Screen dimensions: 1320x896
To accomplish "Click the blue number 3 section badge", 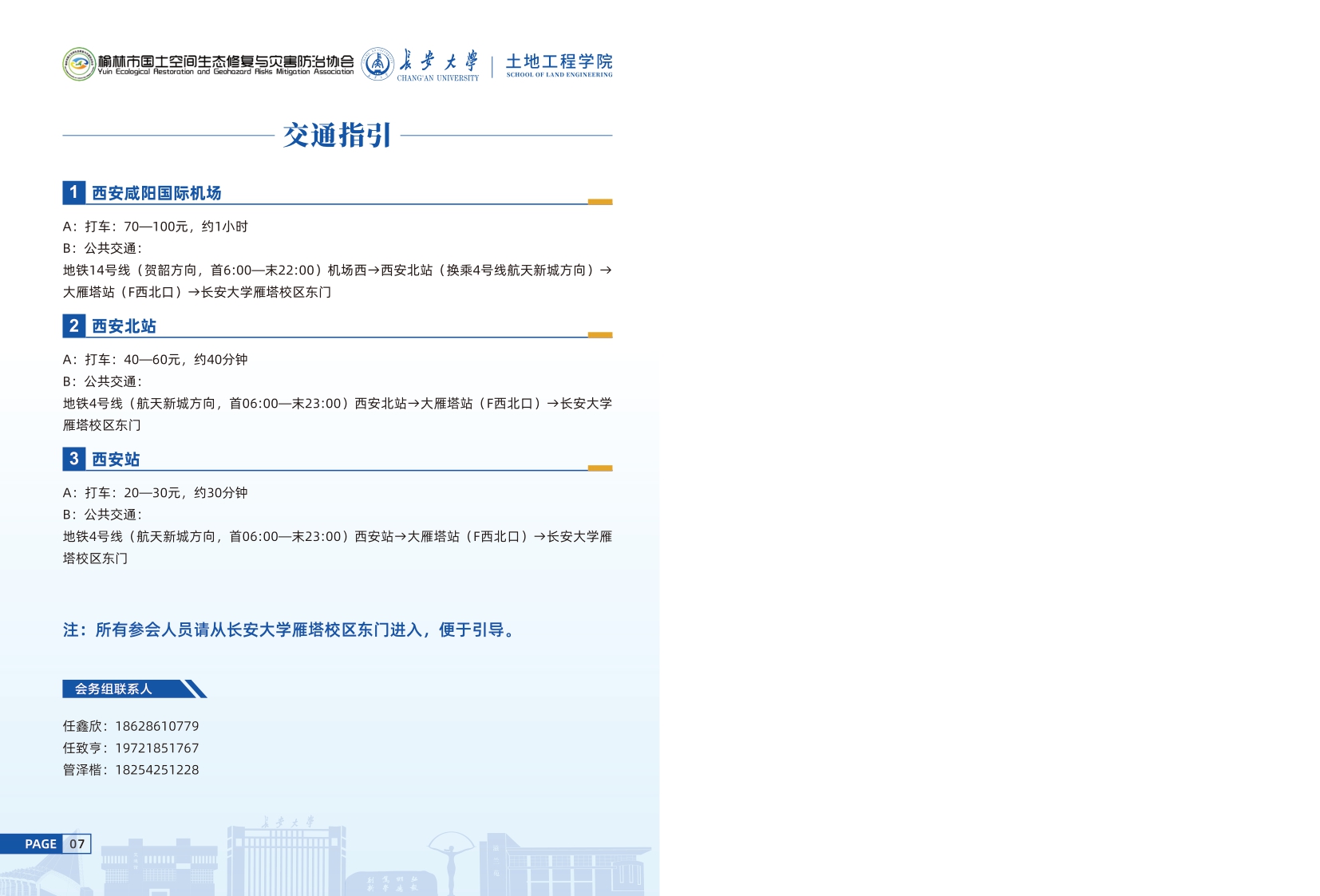I will pyautogui.click(x=73, y=459).
